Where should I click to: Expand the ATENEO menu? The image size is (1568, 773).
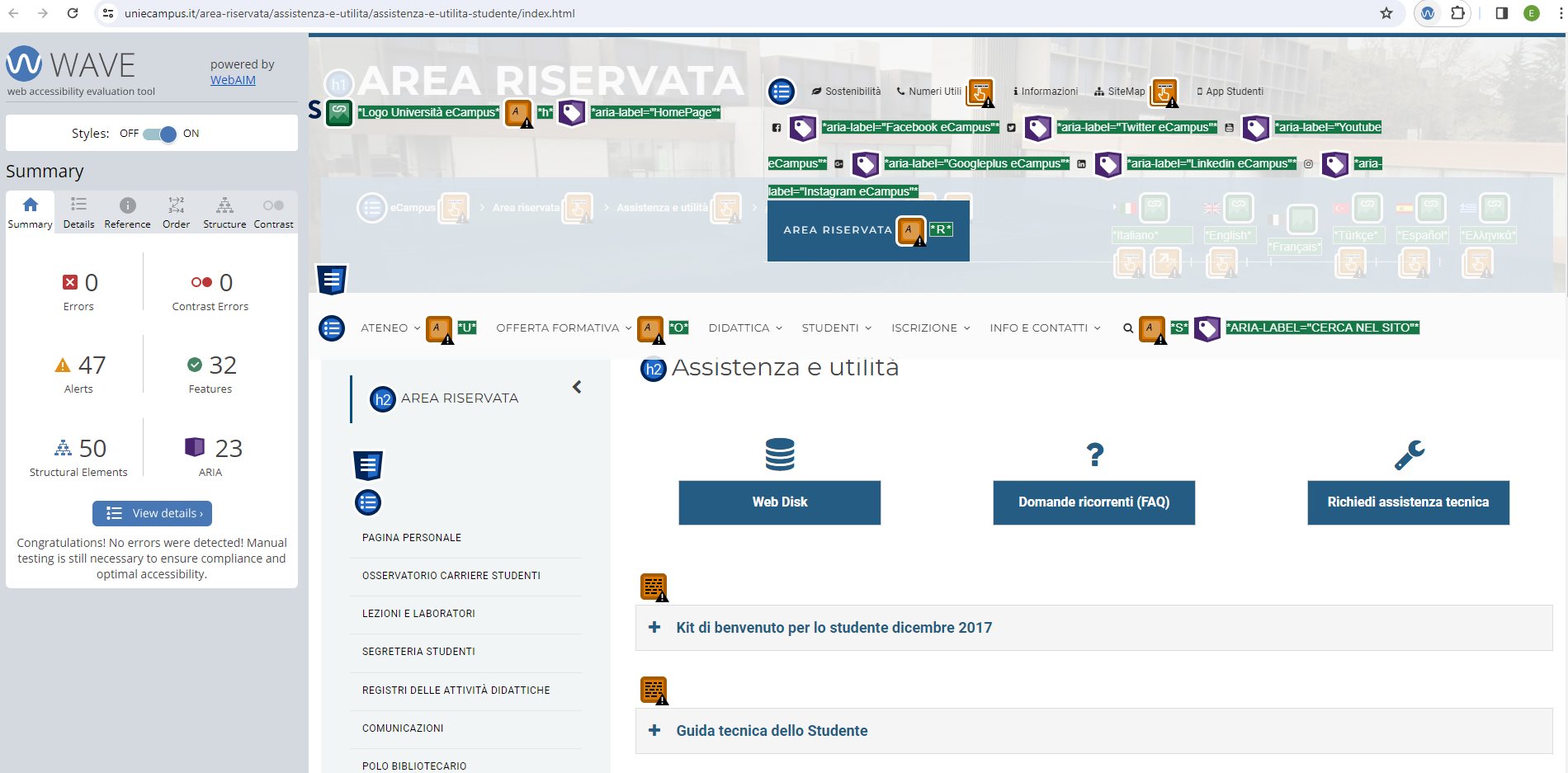tap(390, 328)
